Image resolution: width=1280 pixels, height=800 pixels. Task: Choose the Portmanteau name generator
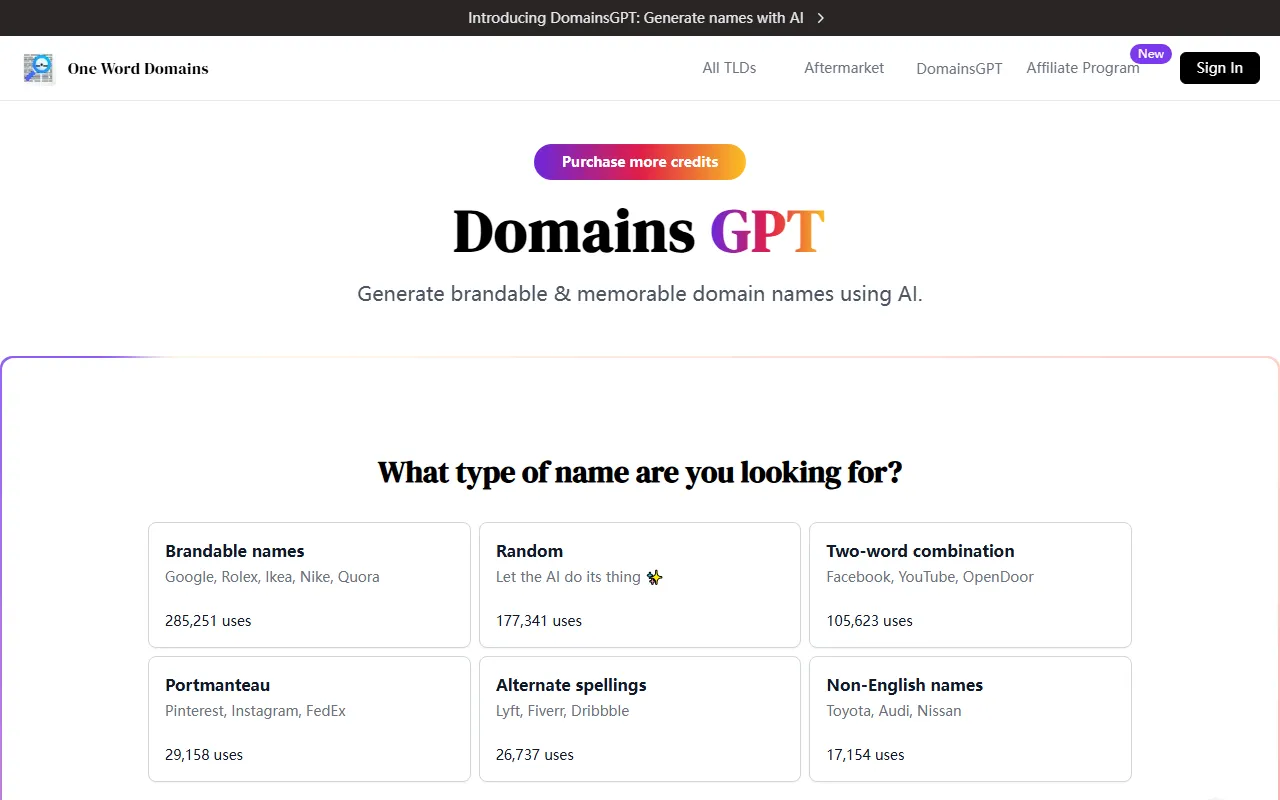click(309, 719)
